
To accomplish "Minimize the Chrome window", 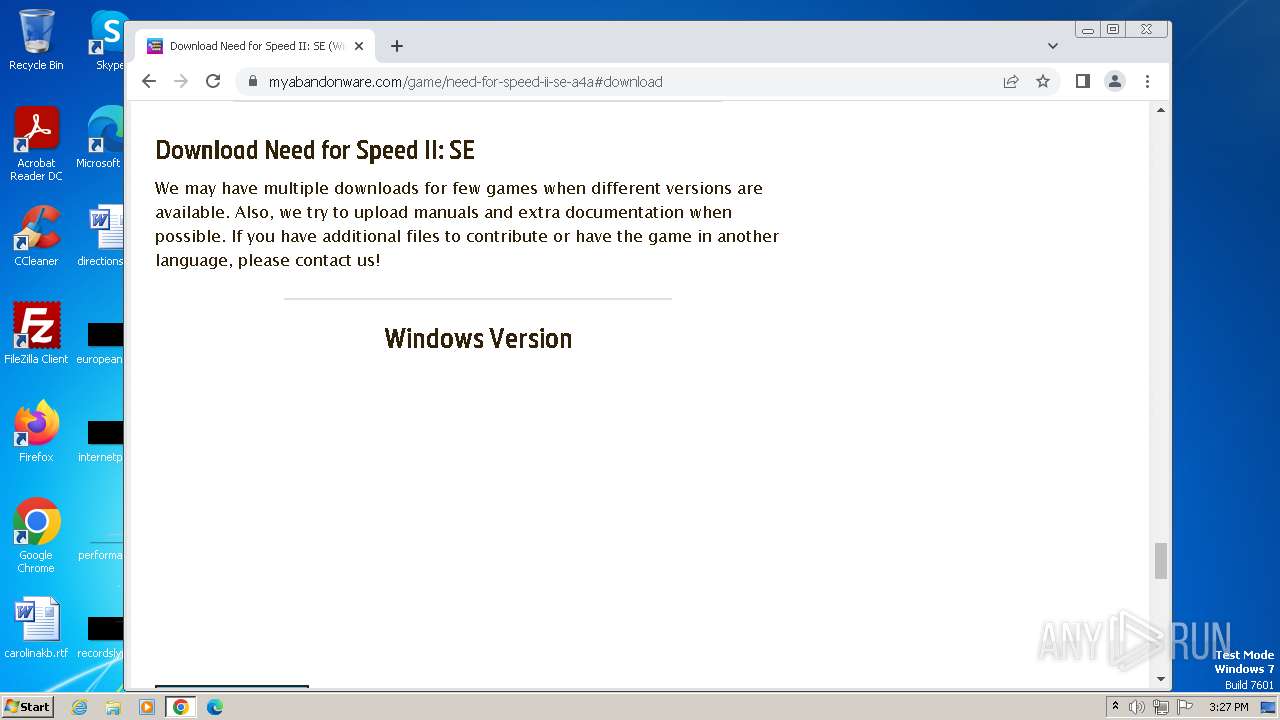I will (x=1088, y=30).
